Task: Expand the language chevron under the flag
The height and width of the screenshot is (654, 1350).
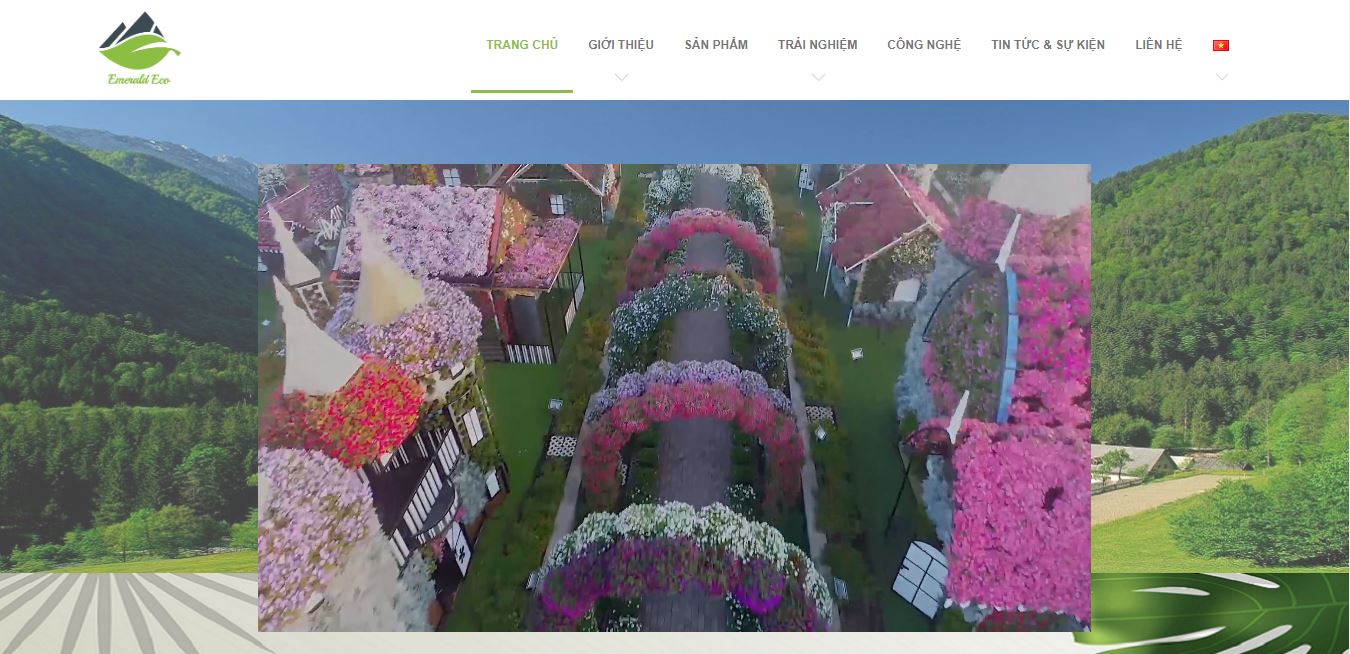Action: pos(1221,78)
